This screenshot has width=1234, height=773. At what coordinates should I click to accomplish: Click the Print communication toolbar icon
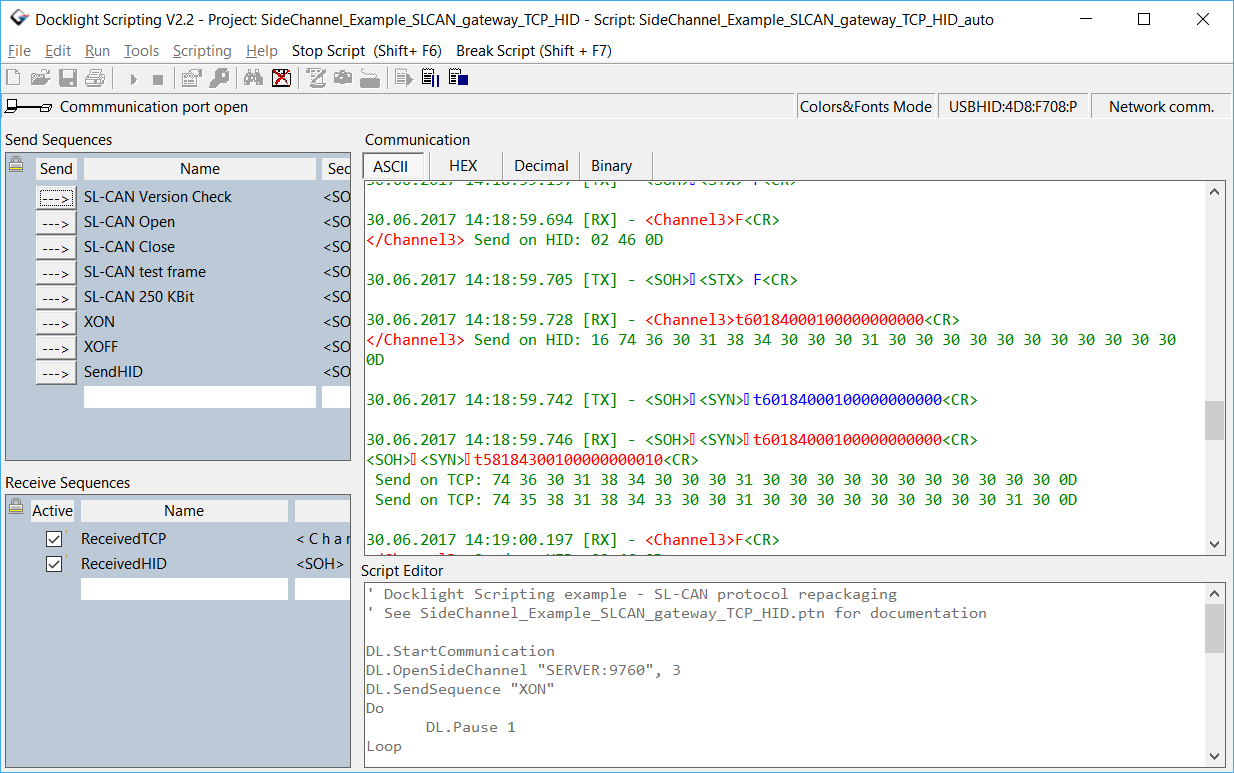[92, 77]
